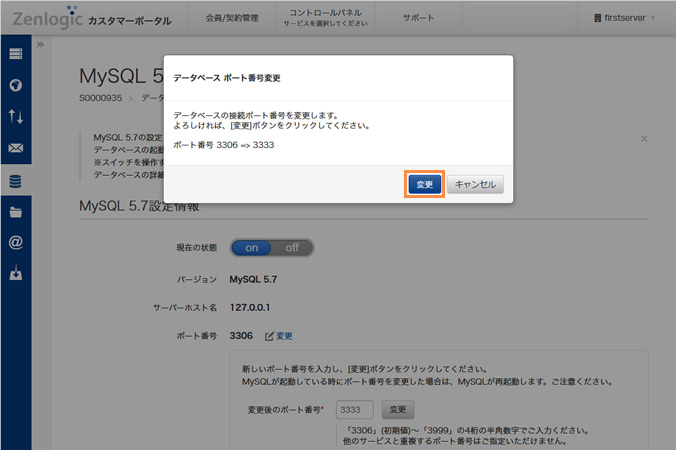Go to Zenlogic カスタマーポータル home logo

click(92, 18)
